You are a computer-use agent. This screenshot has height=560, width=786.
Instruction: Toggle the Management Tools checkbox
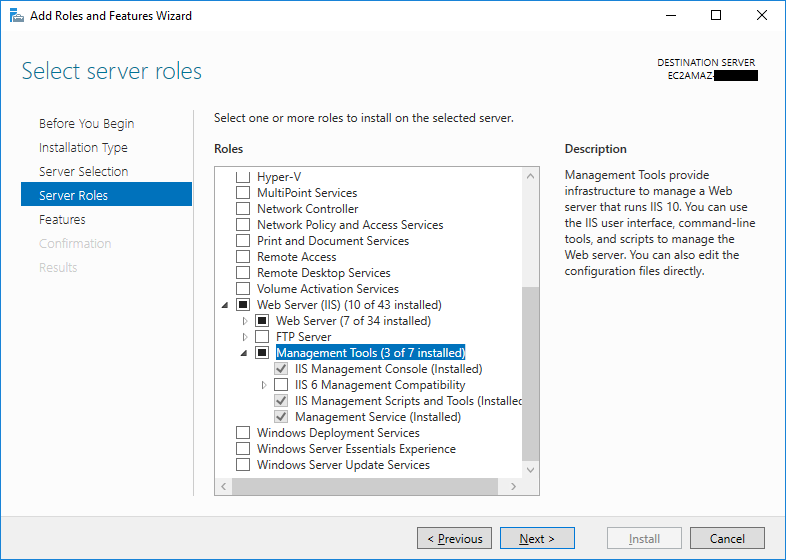[x=262, y=353]
